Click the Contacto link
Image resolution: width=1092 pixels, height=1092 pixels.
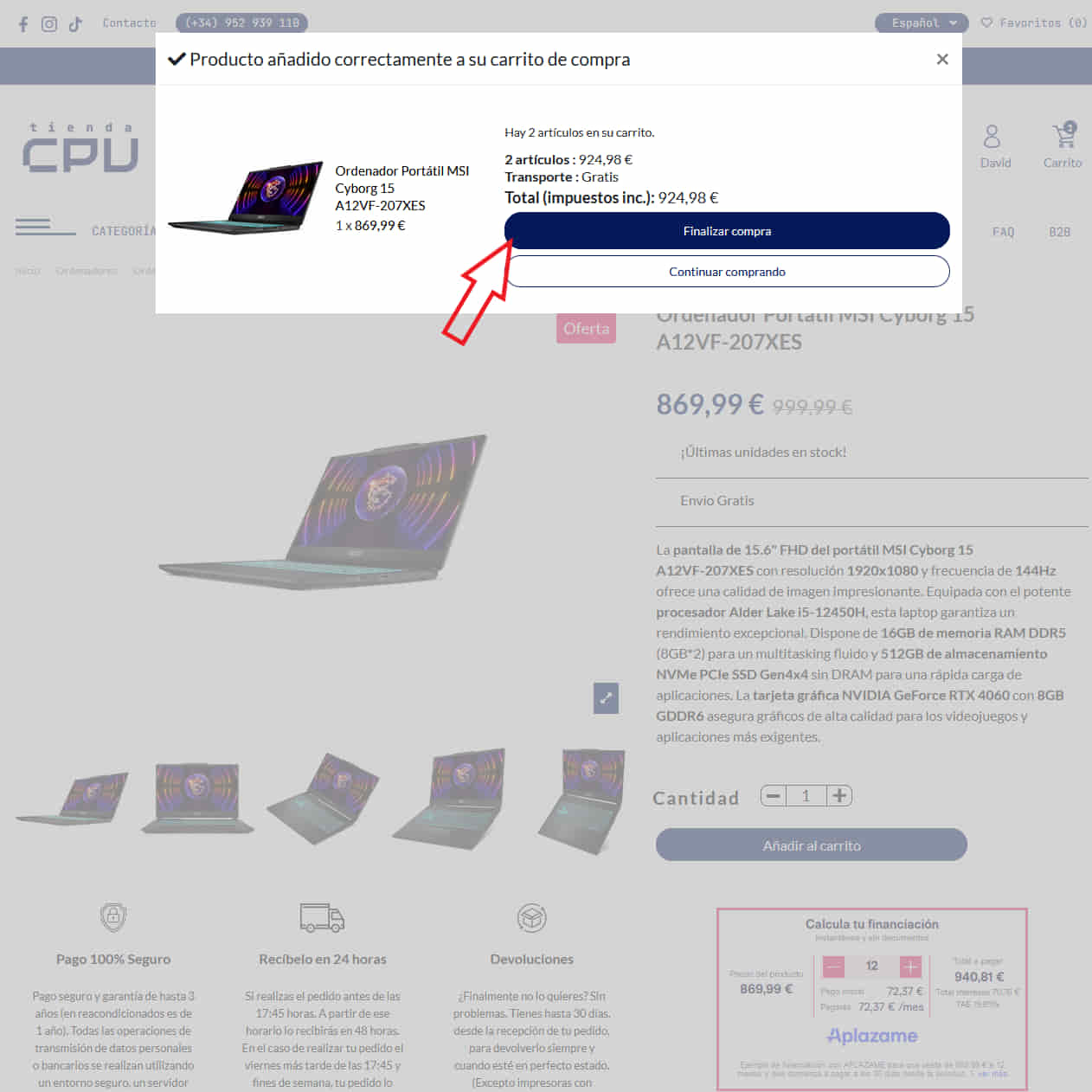click(x=129, y=23)
